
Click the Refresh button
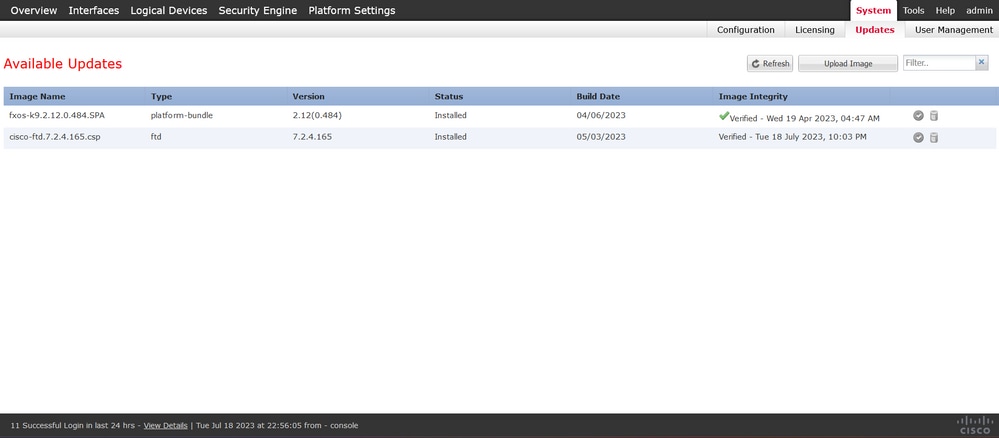[770, 63]
